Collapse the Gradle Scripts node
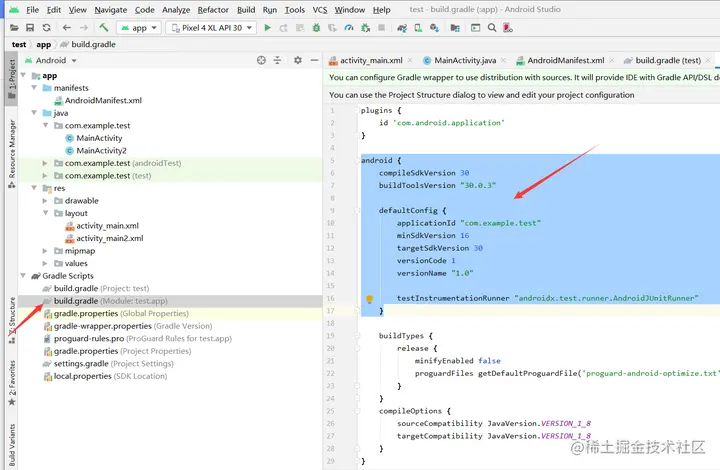Viewport: 720px width, 470px height. [23, 275]
